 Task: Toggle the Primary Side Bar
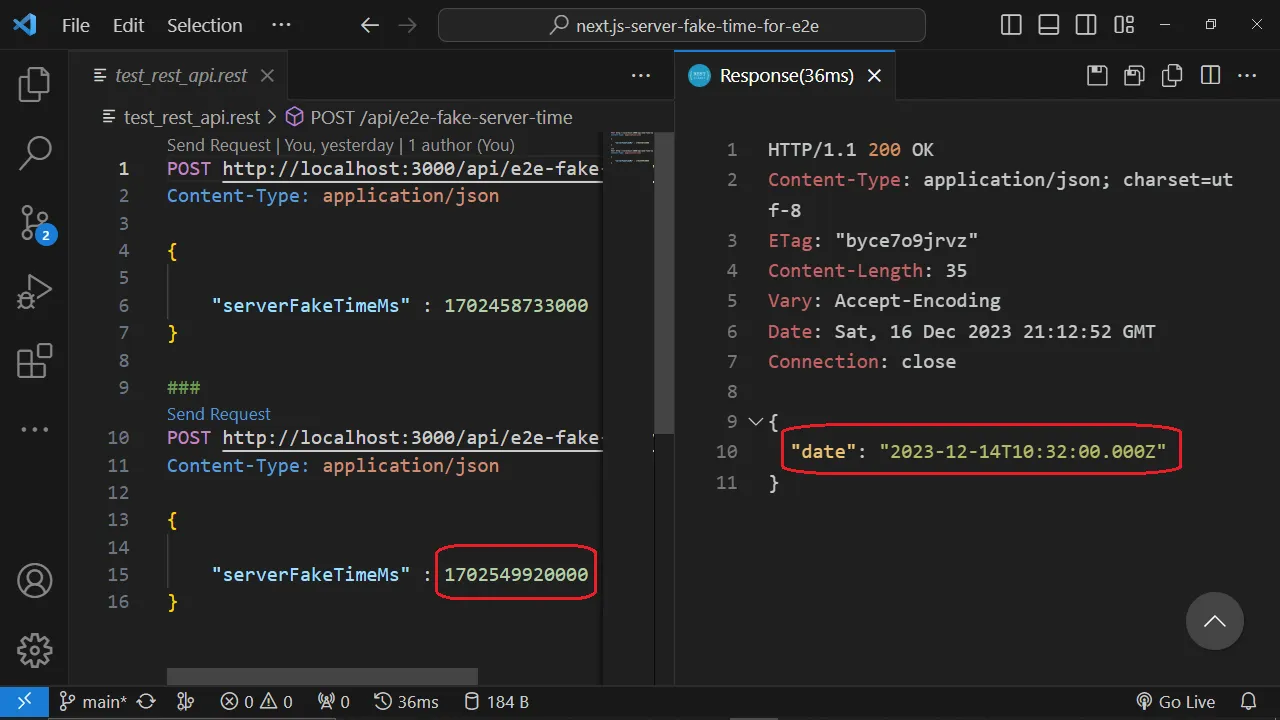point(1010,24)
